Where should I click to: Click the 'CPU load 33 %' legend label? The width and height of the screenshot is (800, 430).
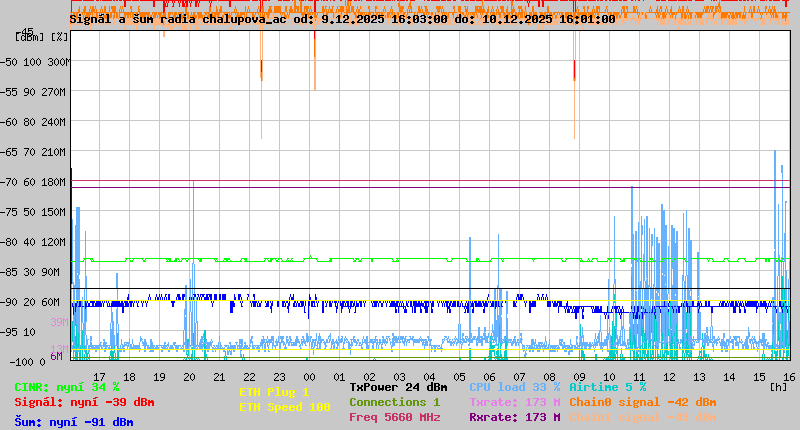(x=515, y=387)
